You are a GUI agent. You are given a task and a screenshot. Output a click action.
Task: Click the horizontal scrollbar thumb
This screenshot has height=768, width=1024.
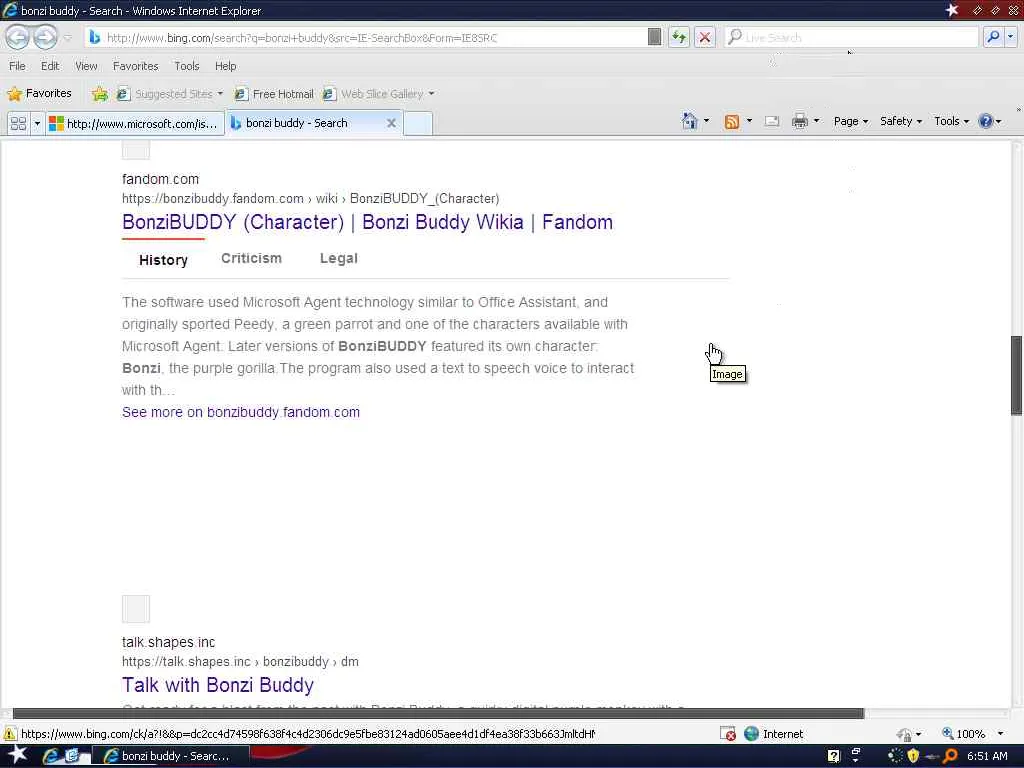438,713
